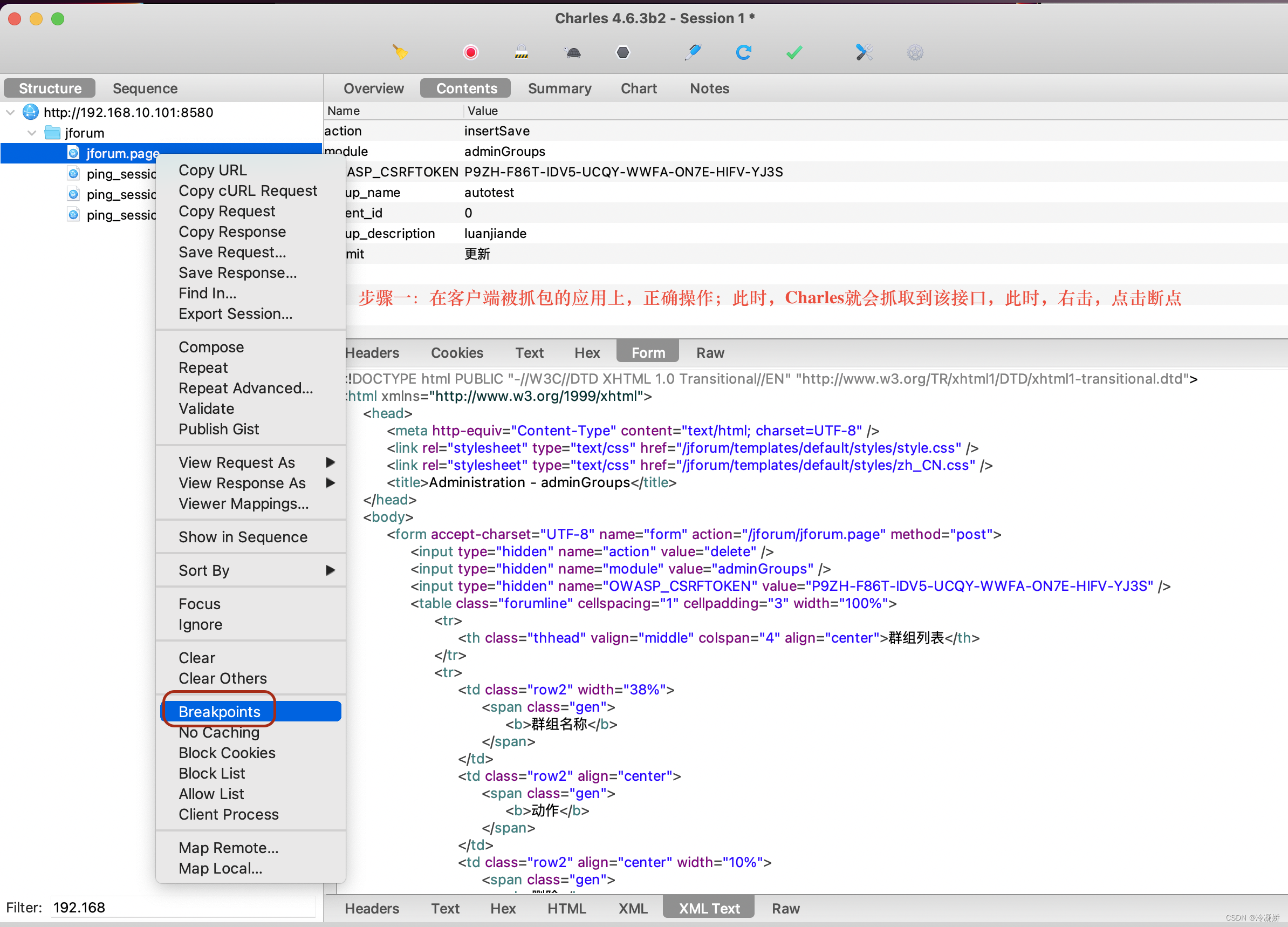Open View Request As submenu
This screenshot has height=927, width=1288.
click(250, 462)
